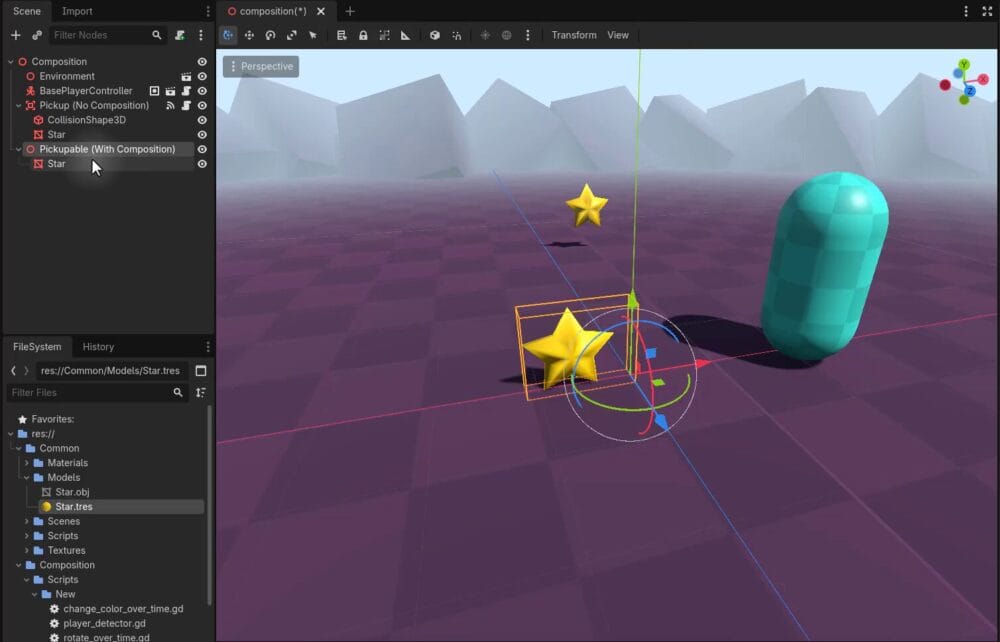
Task: Open Scene dock extra options dots
Action: tap(201, 35)
